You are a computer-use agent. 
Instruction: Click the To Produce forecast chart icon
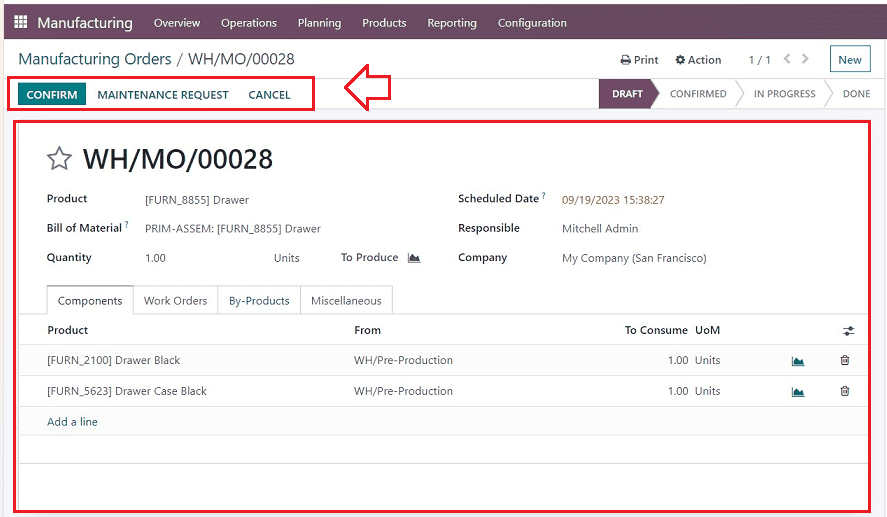tap(414, 258)
